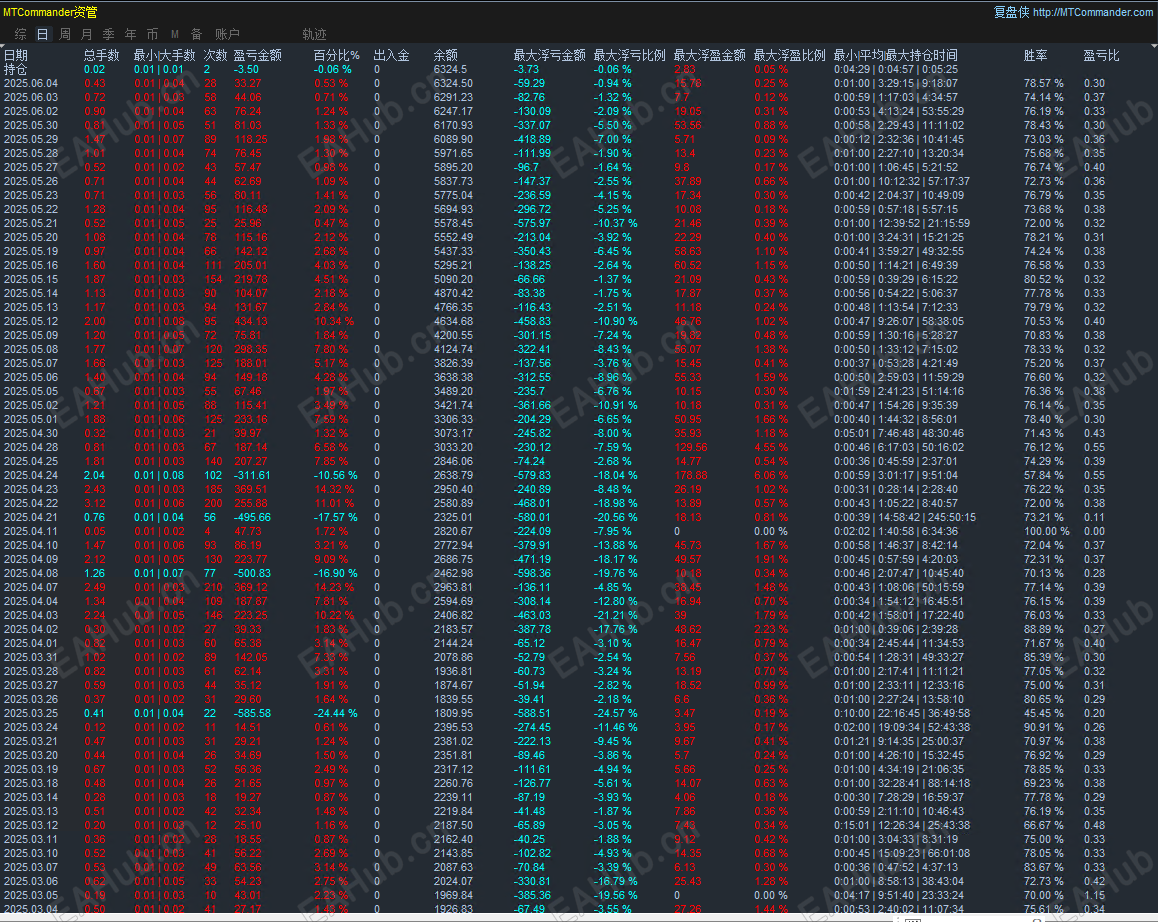The height and width of the screenshot is (922, 1158).
Task: Click the -500.83 loss amount cell
Action: pyautogui.click(x=253, y=573)
